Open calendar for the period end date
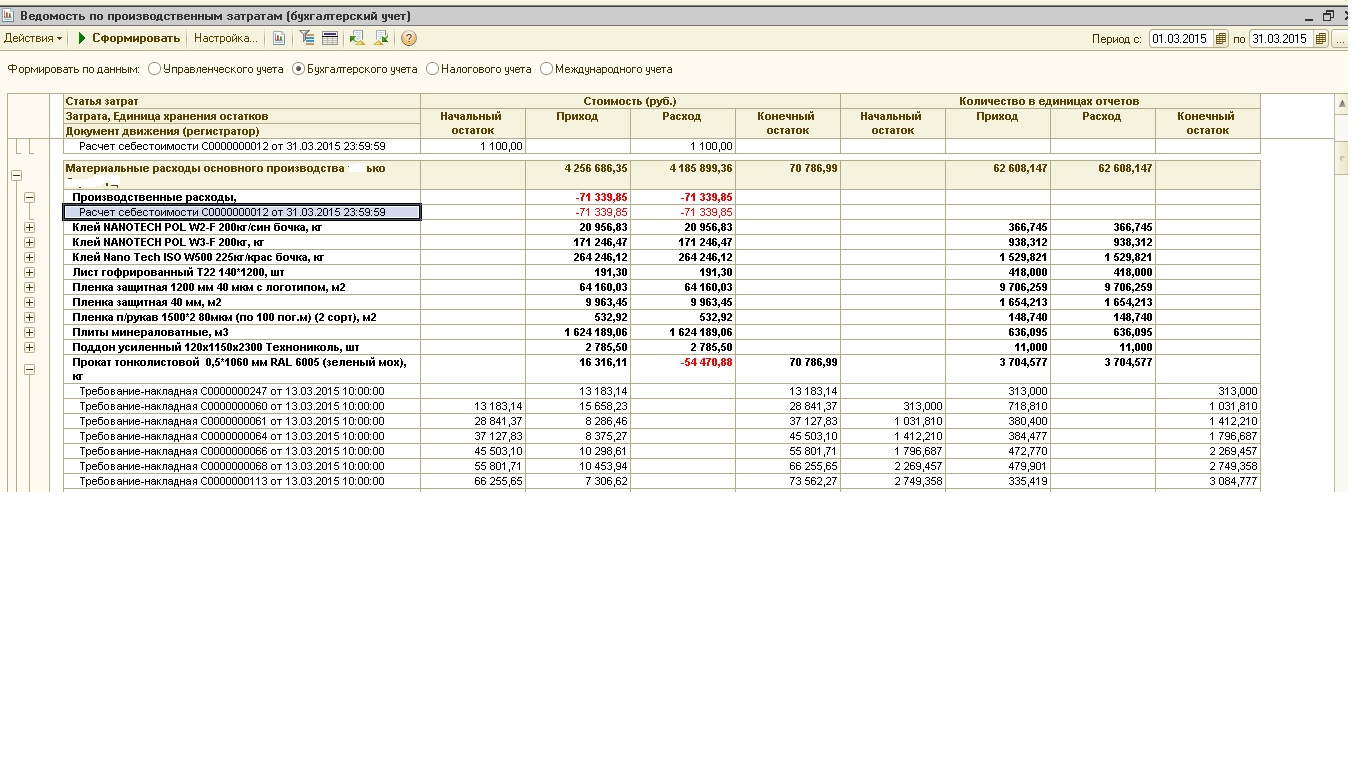1364x768 pixels. point(1321,39)
